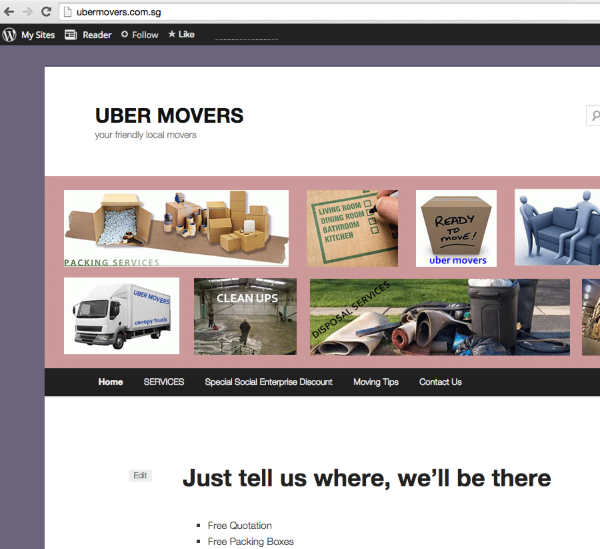Click the Edit button beside the heading
The height and width of the screenshot is (549, 600).
click(140, 476)
